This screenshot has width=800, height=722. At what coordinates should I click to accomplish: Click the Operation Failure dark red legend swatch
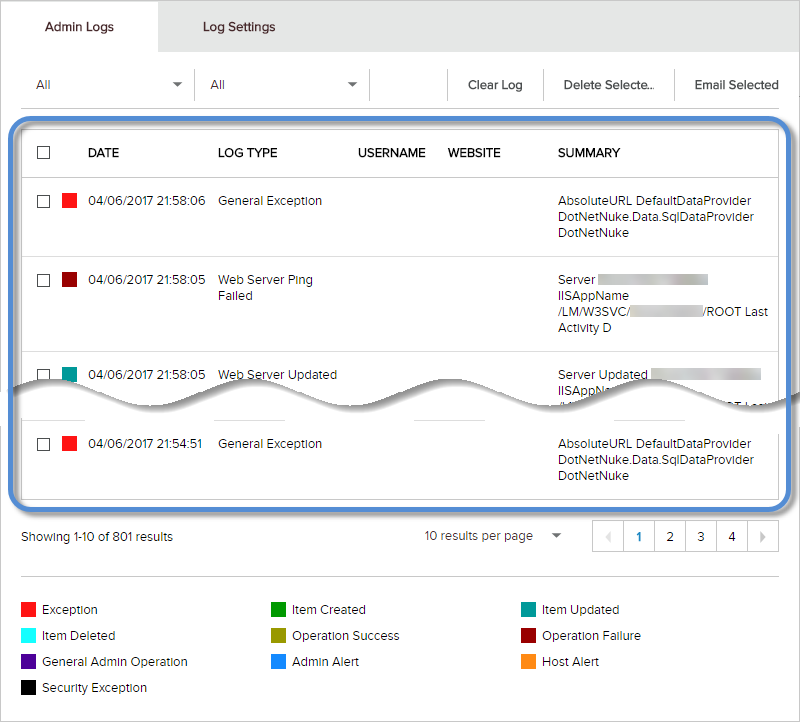529,635
